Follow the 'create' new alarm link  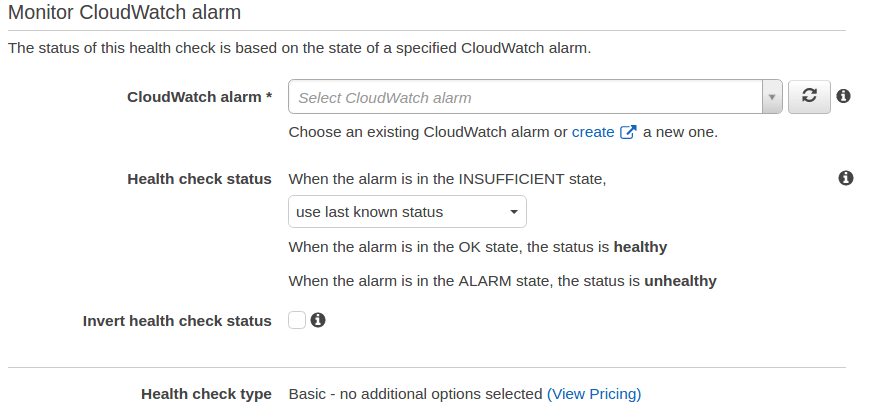pyautogui.click(x=593, y=132)
